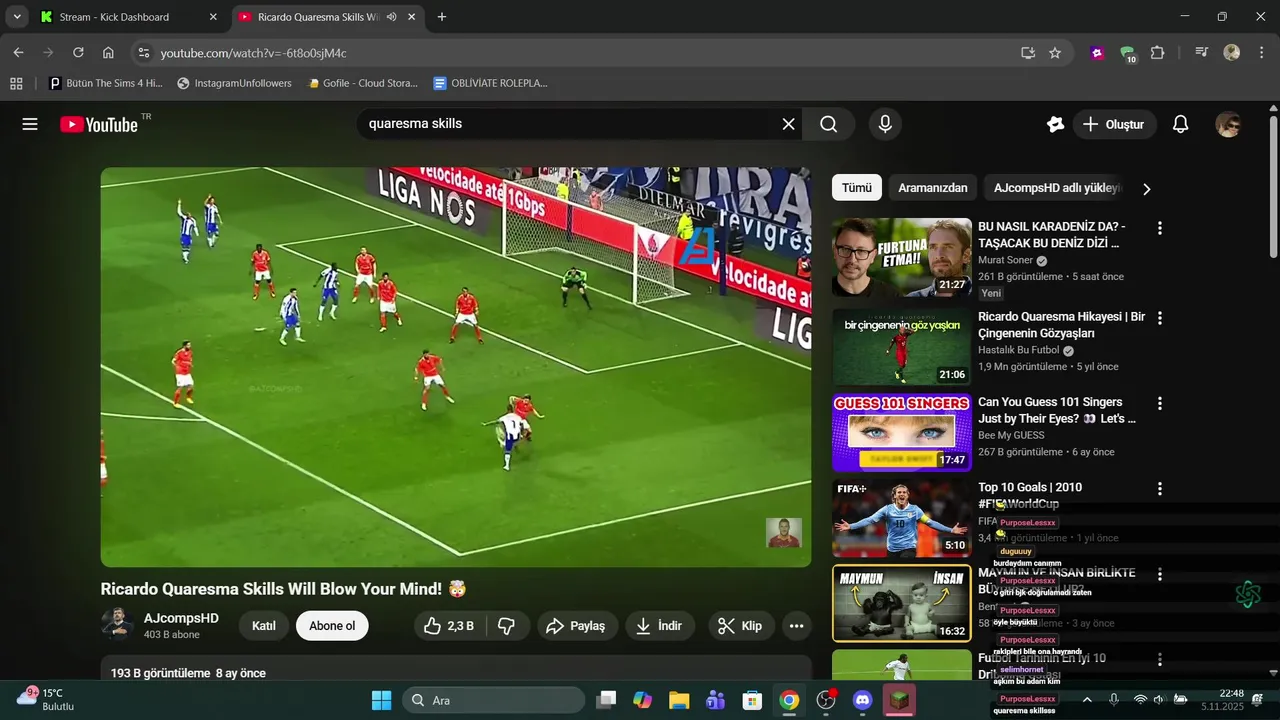The height and width of the screenshot is (720, 1280).
Task: Click the YouTube search magnifier button
Action: (x=829, y=124)
